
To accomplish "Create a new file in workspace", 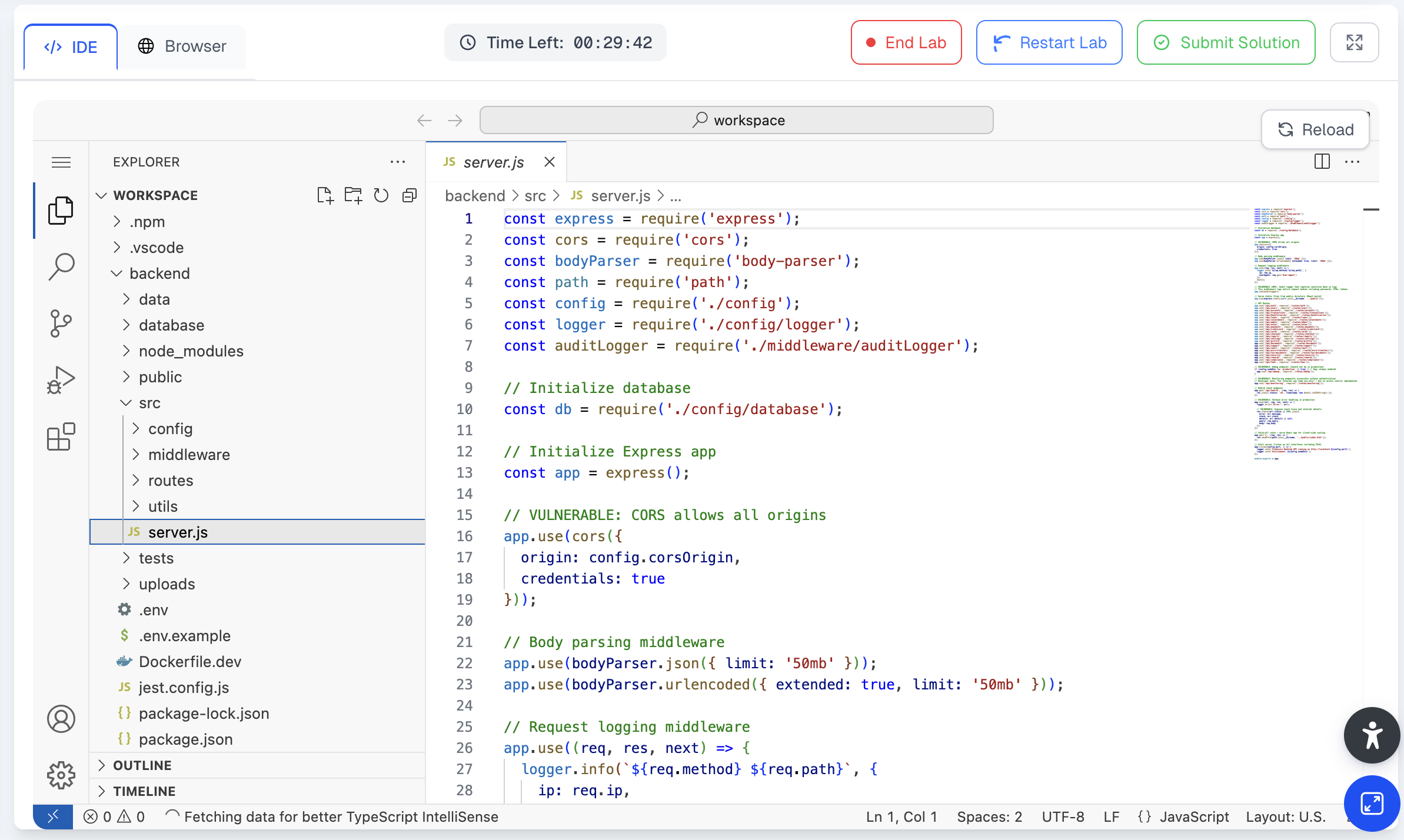I will tap(325, 195).
